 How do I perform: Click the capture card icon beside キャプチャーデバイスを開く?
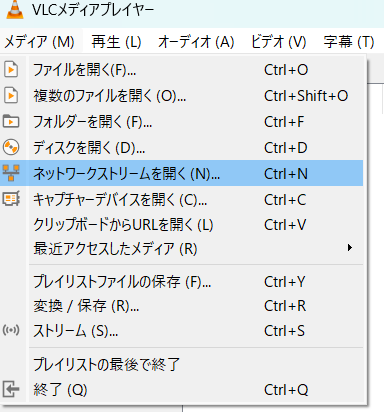point(11,199)
